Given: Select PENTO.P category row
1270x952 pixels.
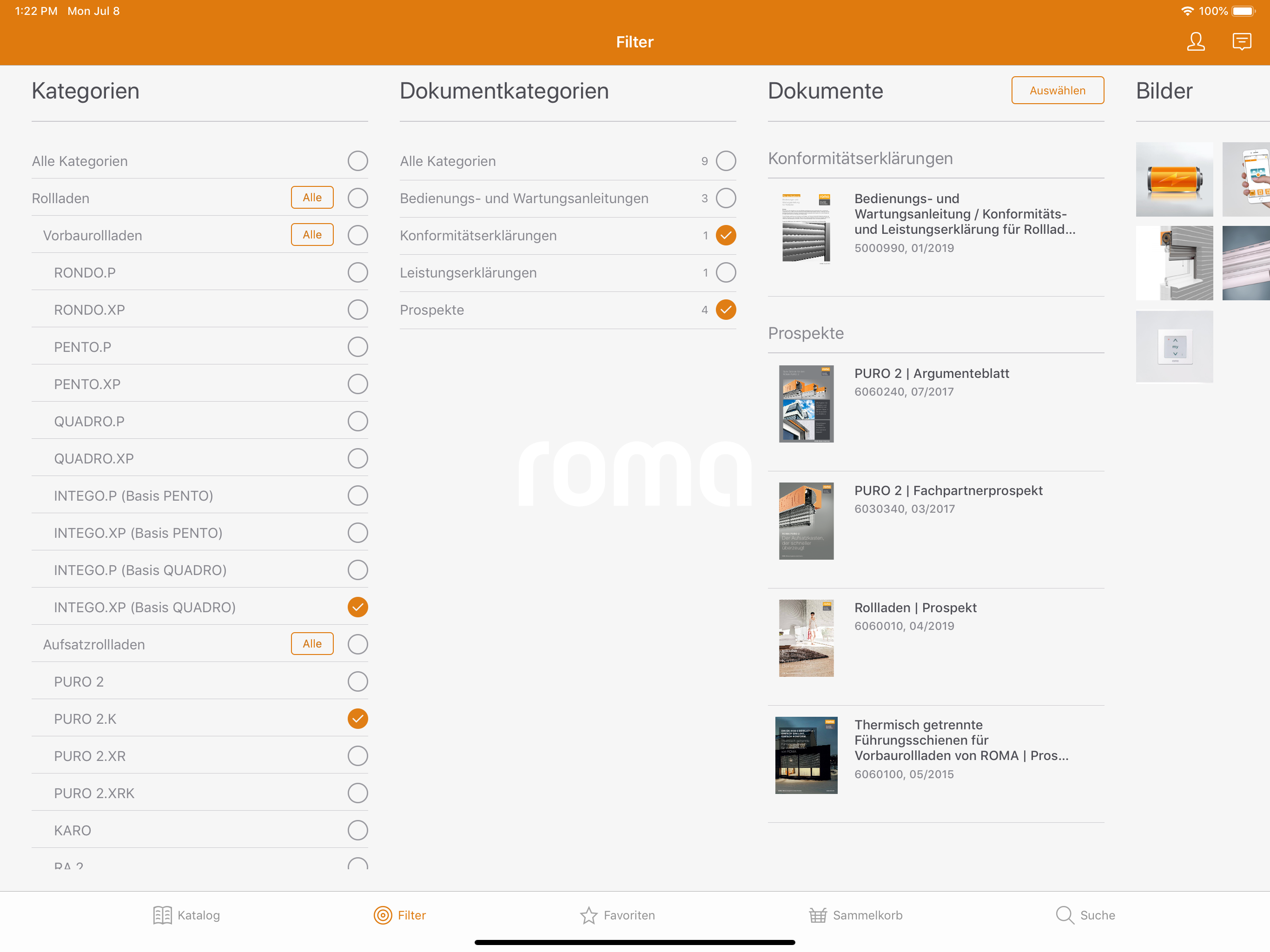Looking at the screenshot, I should click(200, 347).
